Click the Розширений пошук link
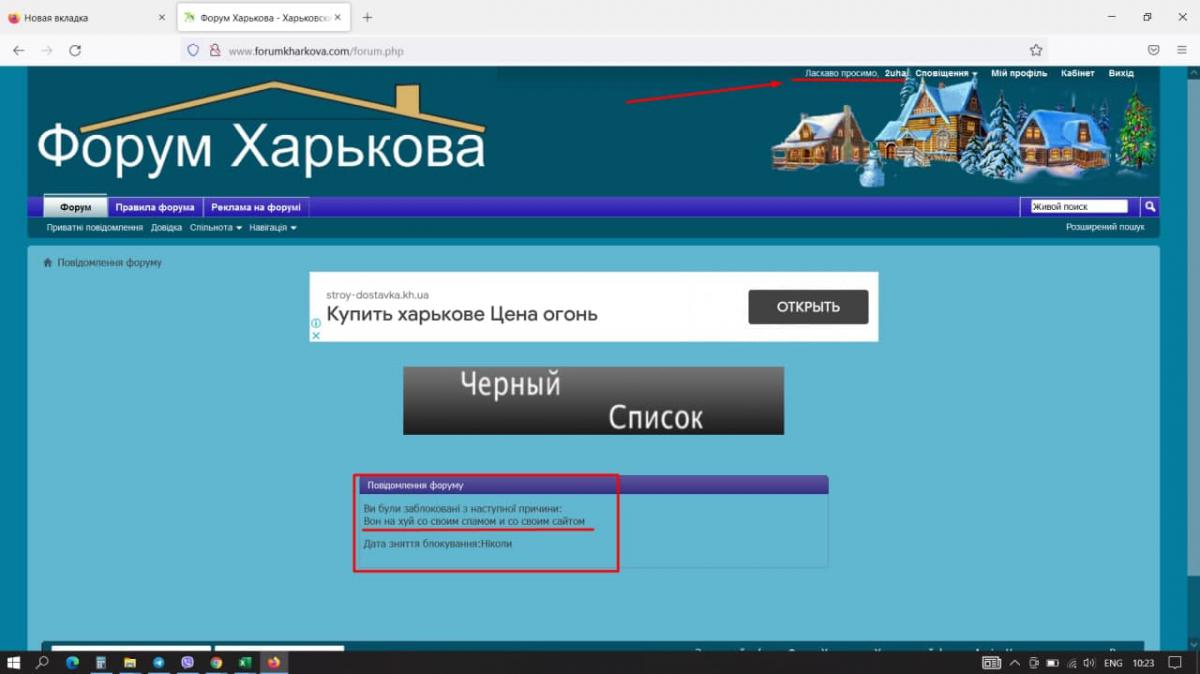 pyautogui.click(x=1105, y=228)
